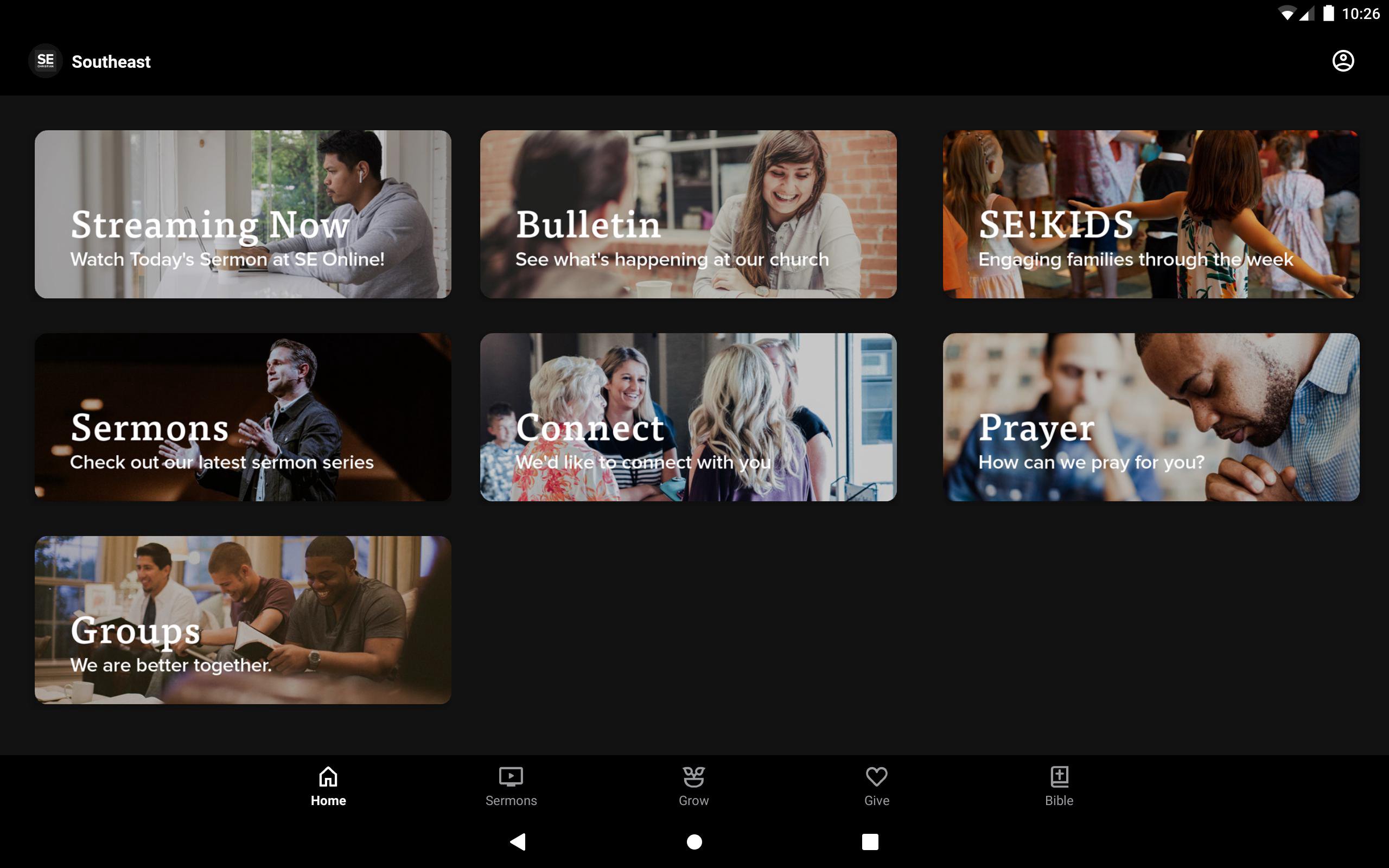This screenshot has width=1389, height=868.
Task: Open the Sermons latest series card
Action: (x=243, y=417)
